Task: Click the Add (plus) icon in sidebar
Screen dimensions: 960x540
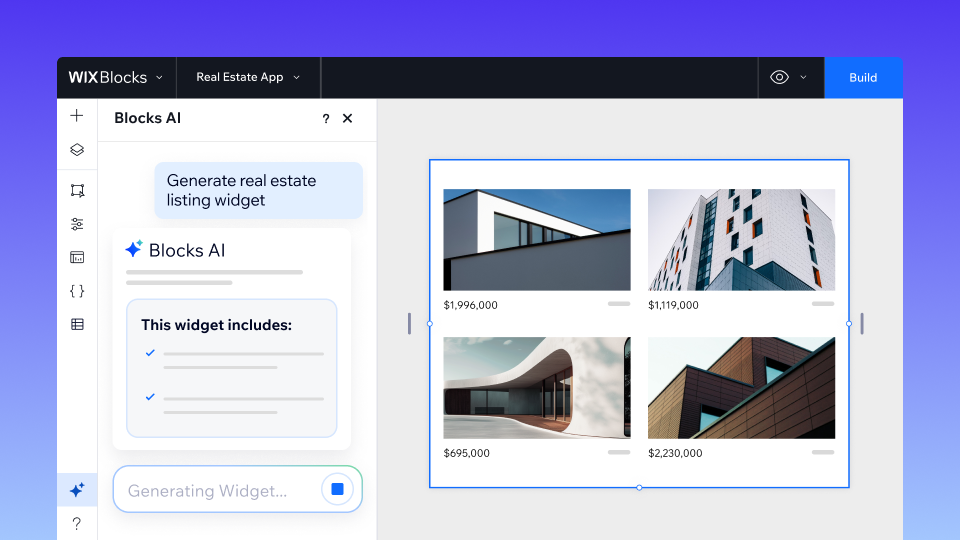Action: [x=77, y=116]
